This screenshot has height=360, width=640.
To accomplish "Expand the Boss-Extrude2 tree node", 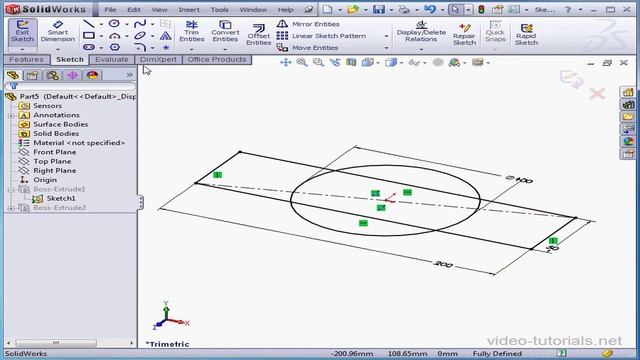I will coord(11,208).
